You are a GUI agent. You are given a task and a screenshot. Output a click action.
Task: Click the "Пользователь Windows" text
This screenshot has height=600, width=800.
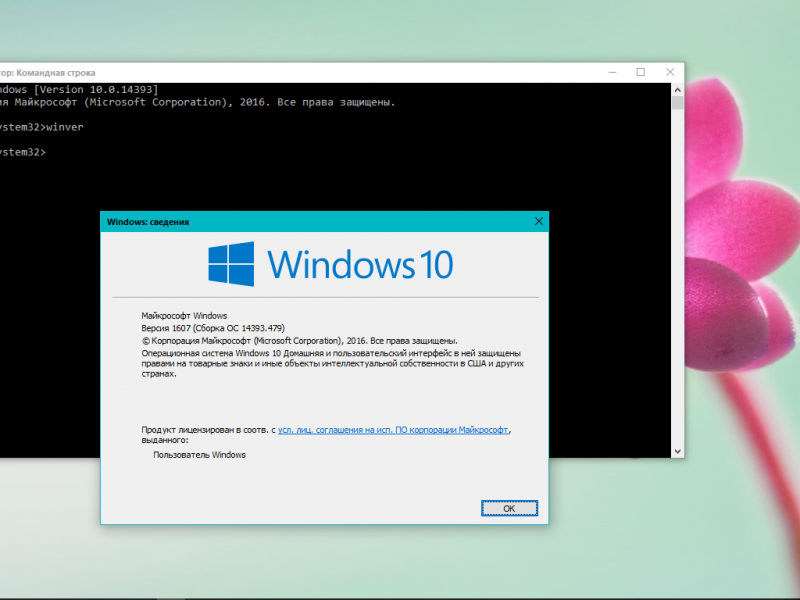click(199, 455)
